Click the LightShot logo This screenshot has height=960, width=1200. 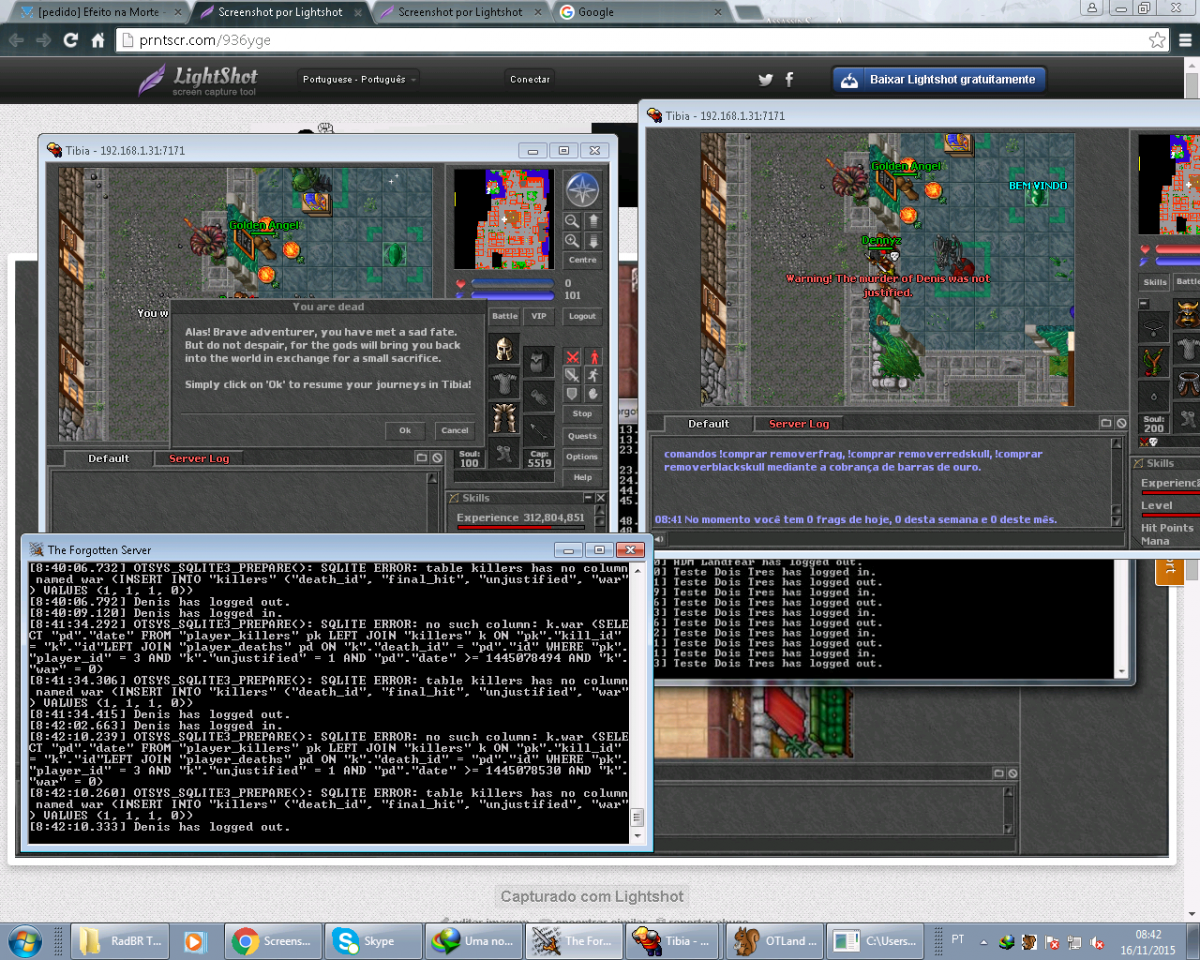pyautogui.click(x=198, y=80)
